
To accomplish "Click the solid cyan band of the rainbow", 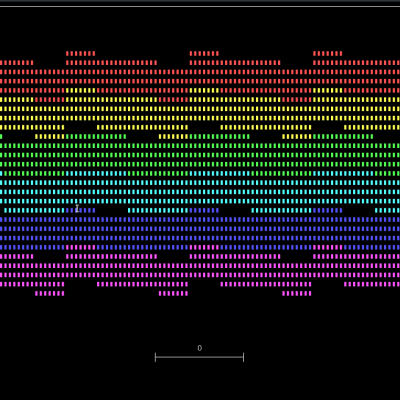I will pos(200,192).
